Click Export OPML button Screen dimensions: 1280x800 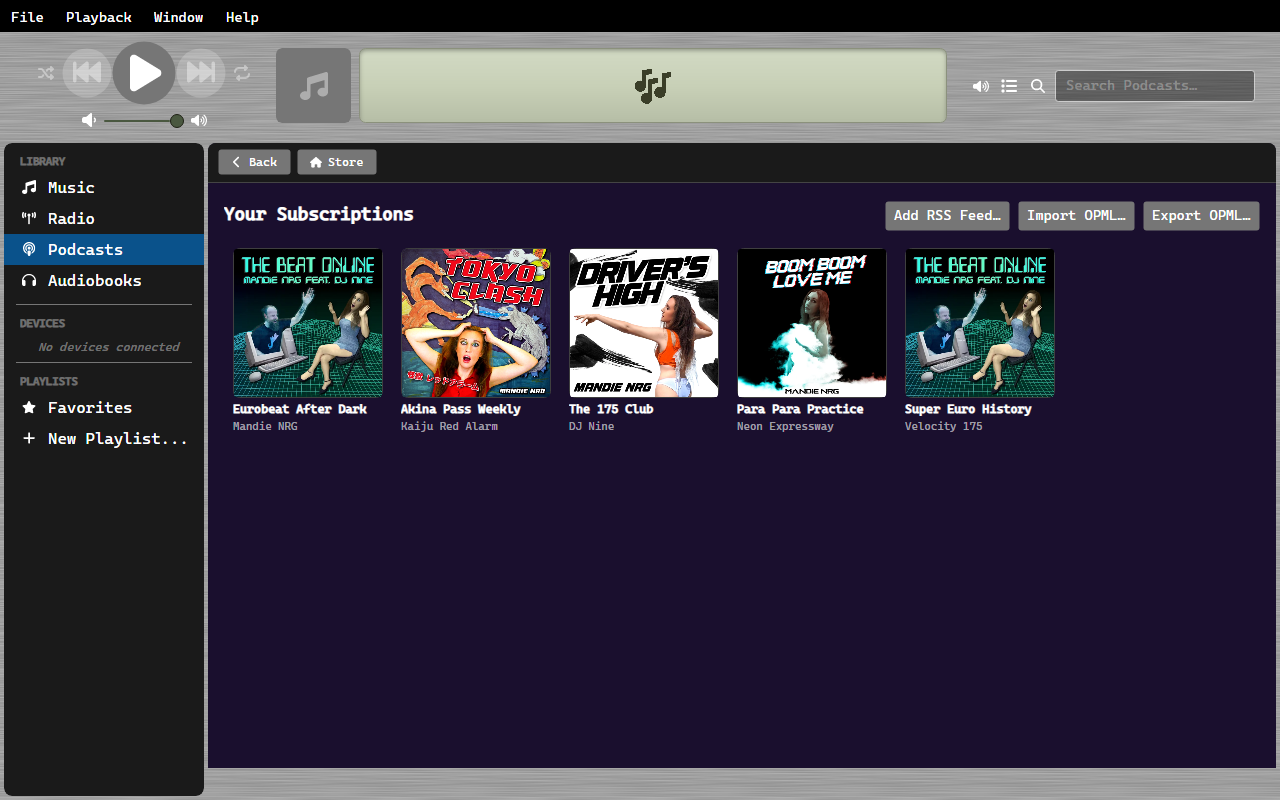pyautogui.click(x=1201, y=216)
